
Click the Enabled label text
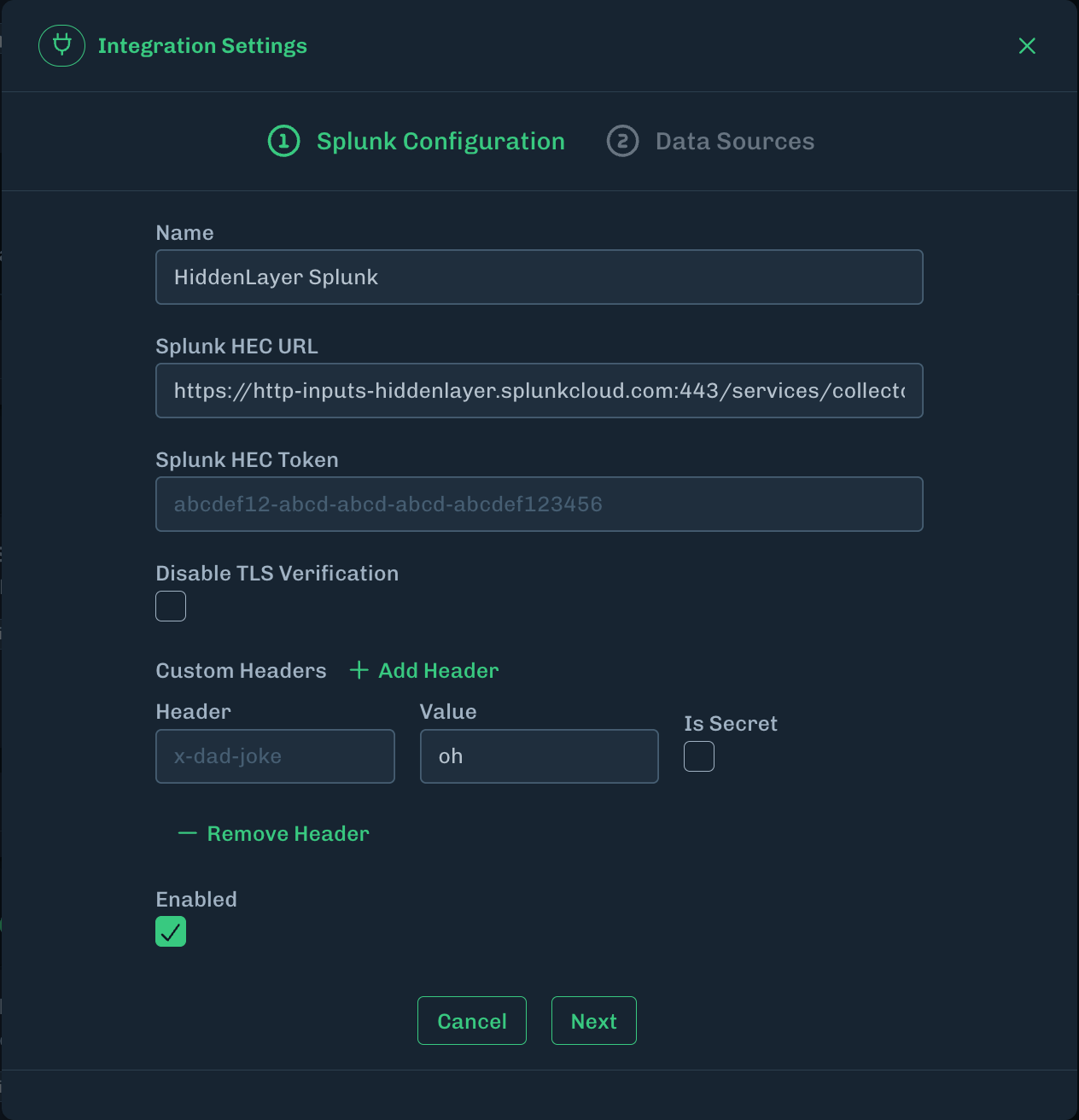(x=196, y=899)
